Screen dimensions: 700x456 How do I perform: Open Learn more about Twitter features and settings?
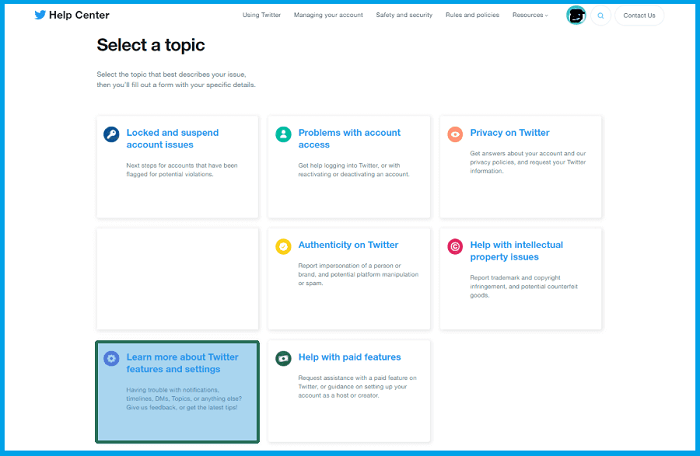(182, 363)
